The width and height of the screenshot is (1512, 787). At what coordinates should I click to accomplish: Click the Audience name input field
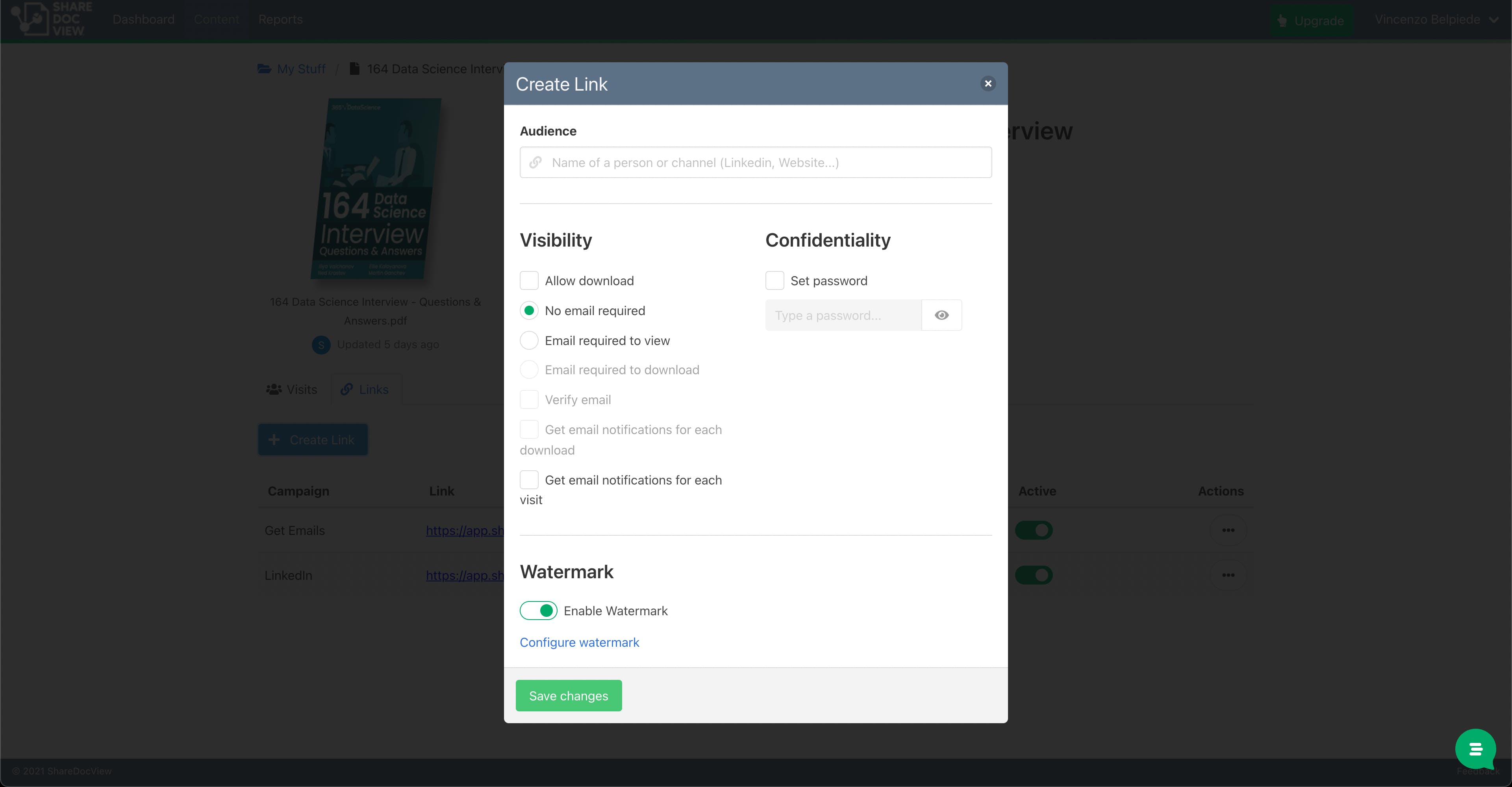click(x=756, y=163)
